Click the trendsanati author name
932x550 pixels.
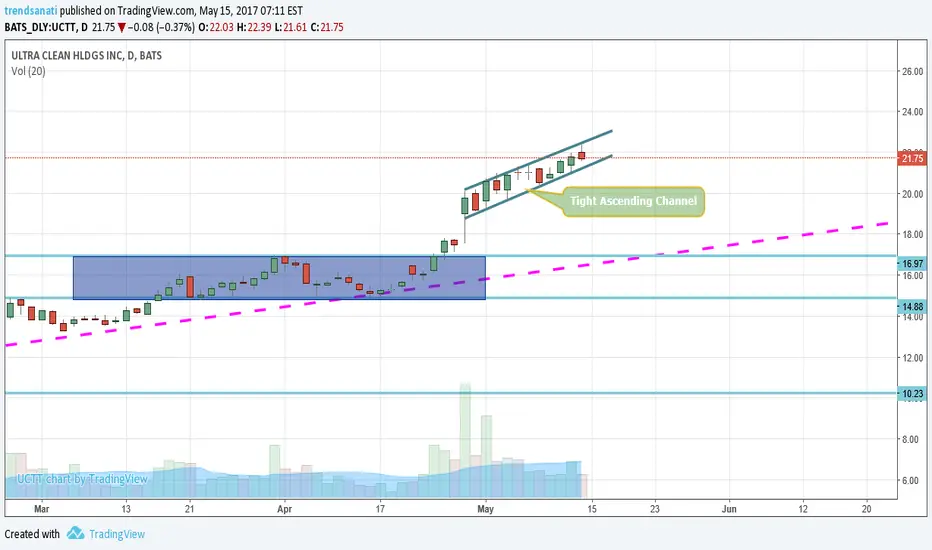coord(31,11)
